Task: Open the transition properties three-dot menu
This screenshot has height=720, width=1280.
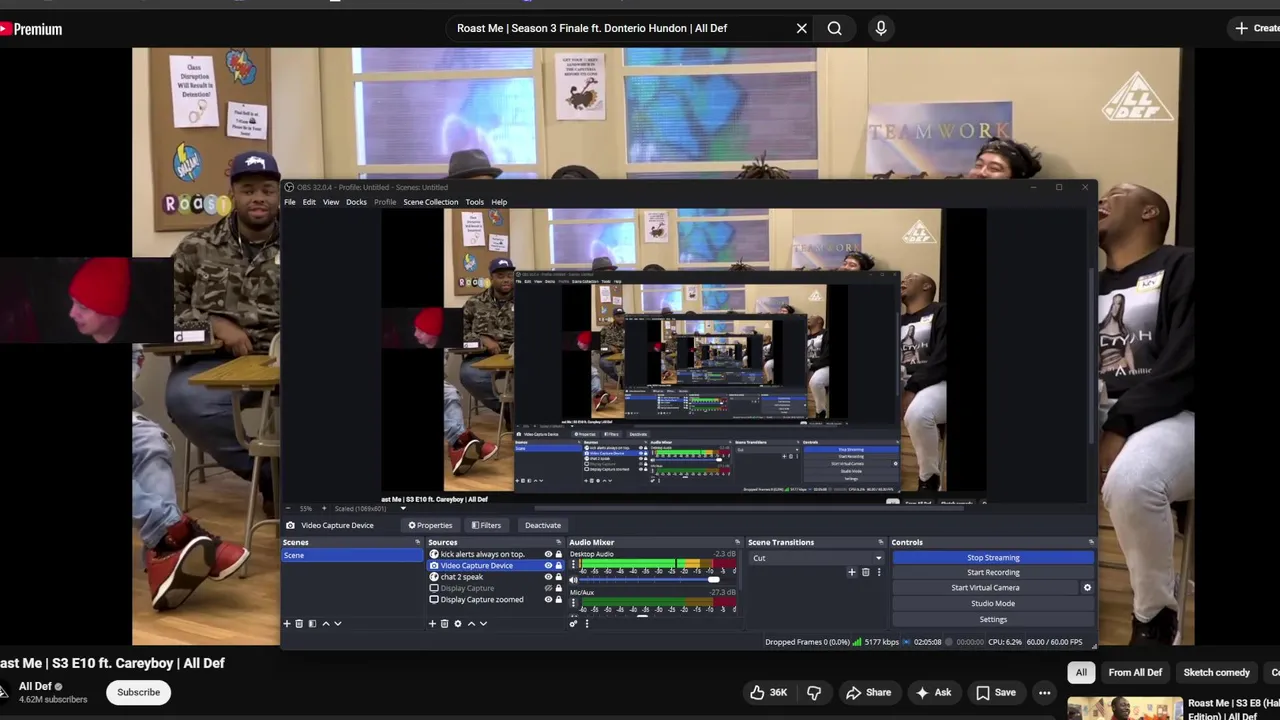Action: [x=879, y=572]
